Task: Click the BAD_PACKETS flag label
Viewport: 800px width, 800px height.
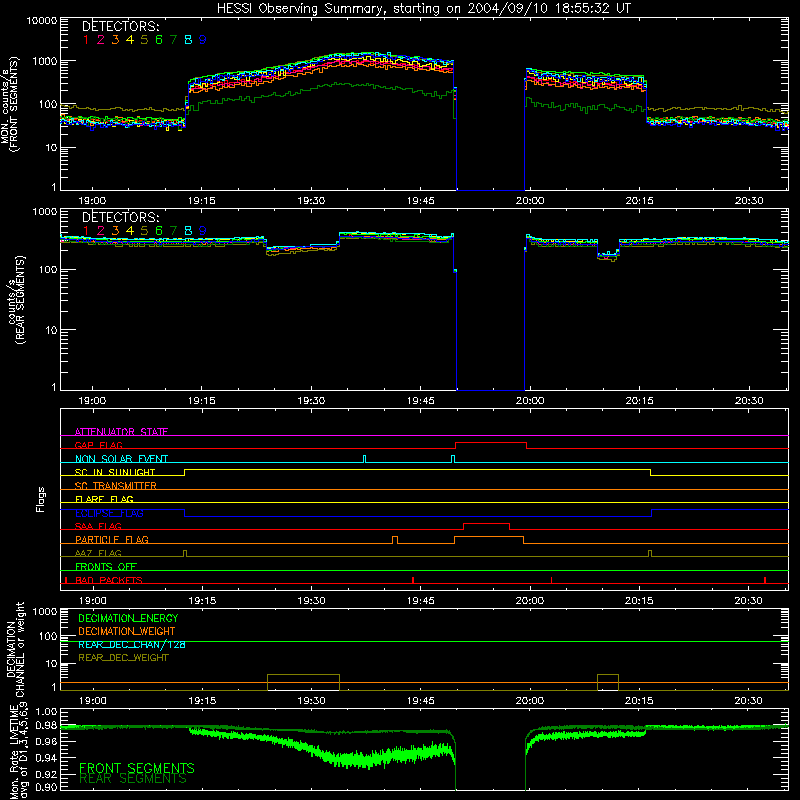Action: tap(109, 580)
